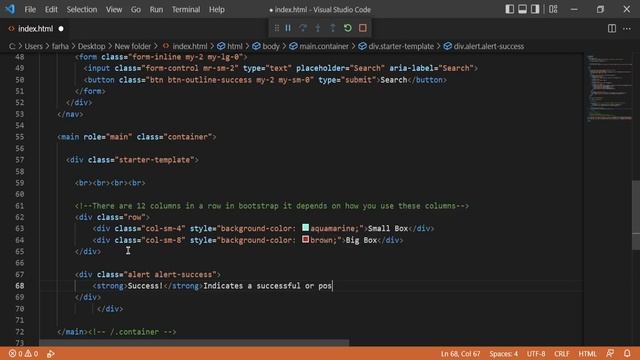This screenshot has width=640, height=360.
Task: Restart the debug session
Action: [x=348, y=28]
